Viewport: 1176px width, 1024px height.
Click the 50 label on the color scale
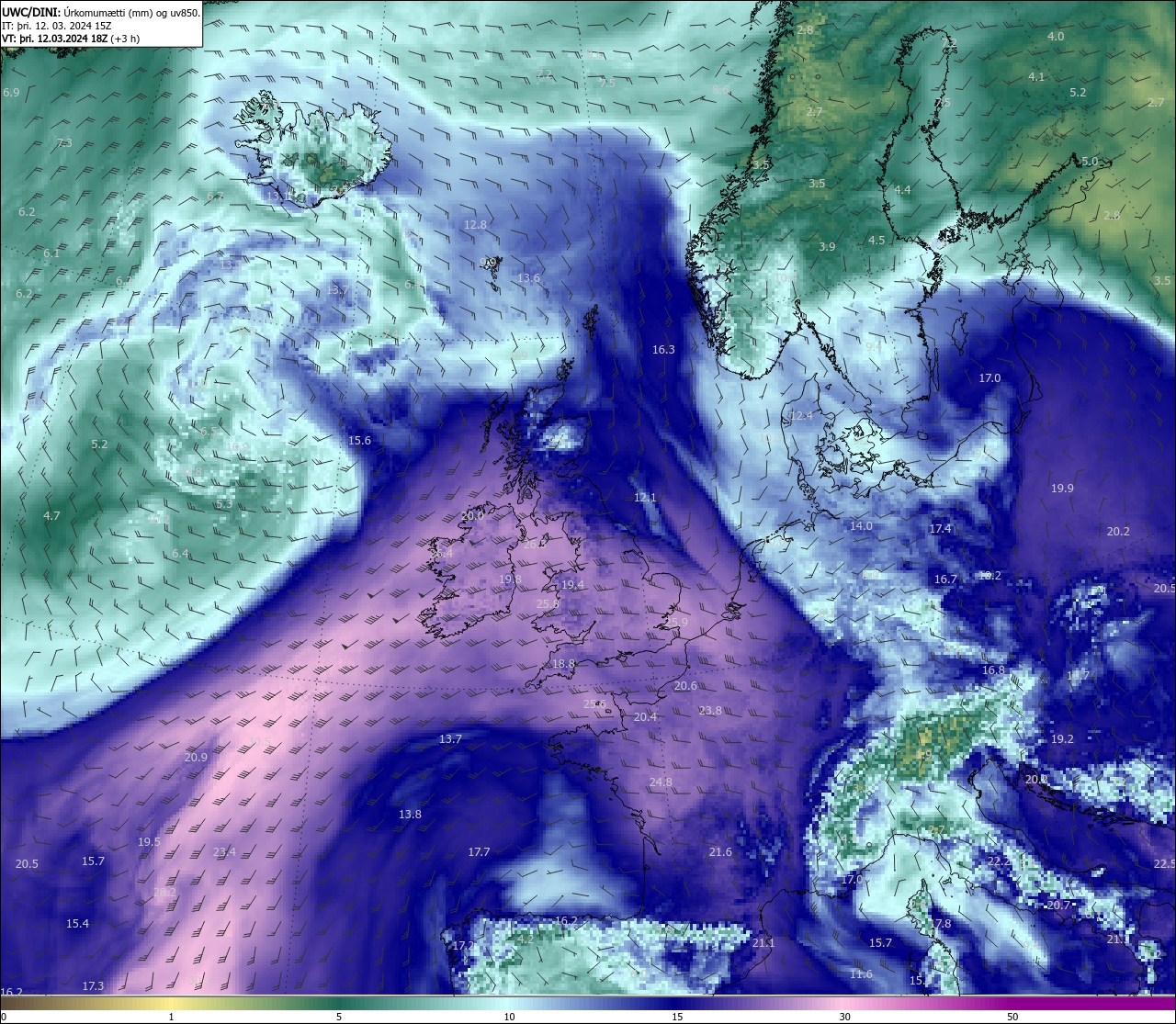point(1012,1017)
